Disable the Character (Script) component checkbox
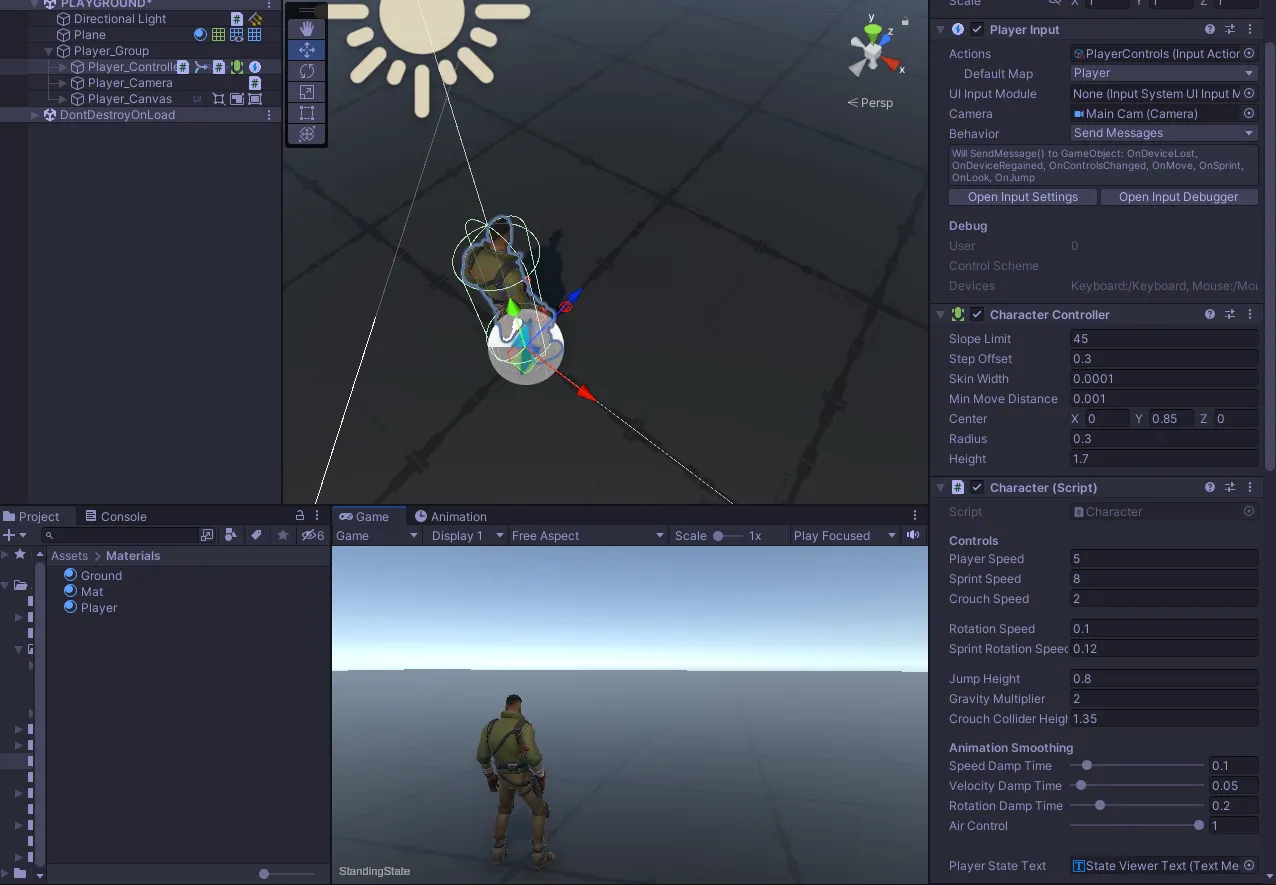1276x885 pixels. (977, 487)
